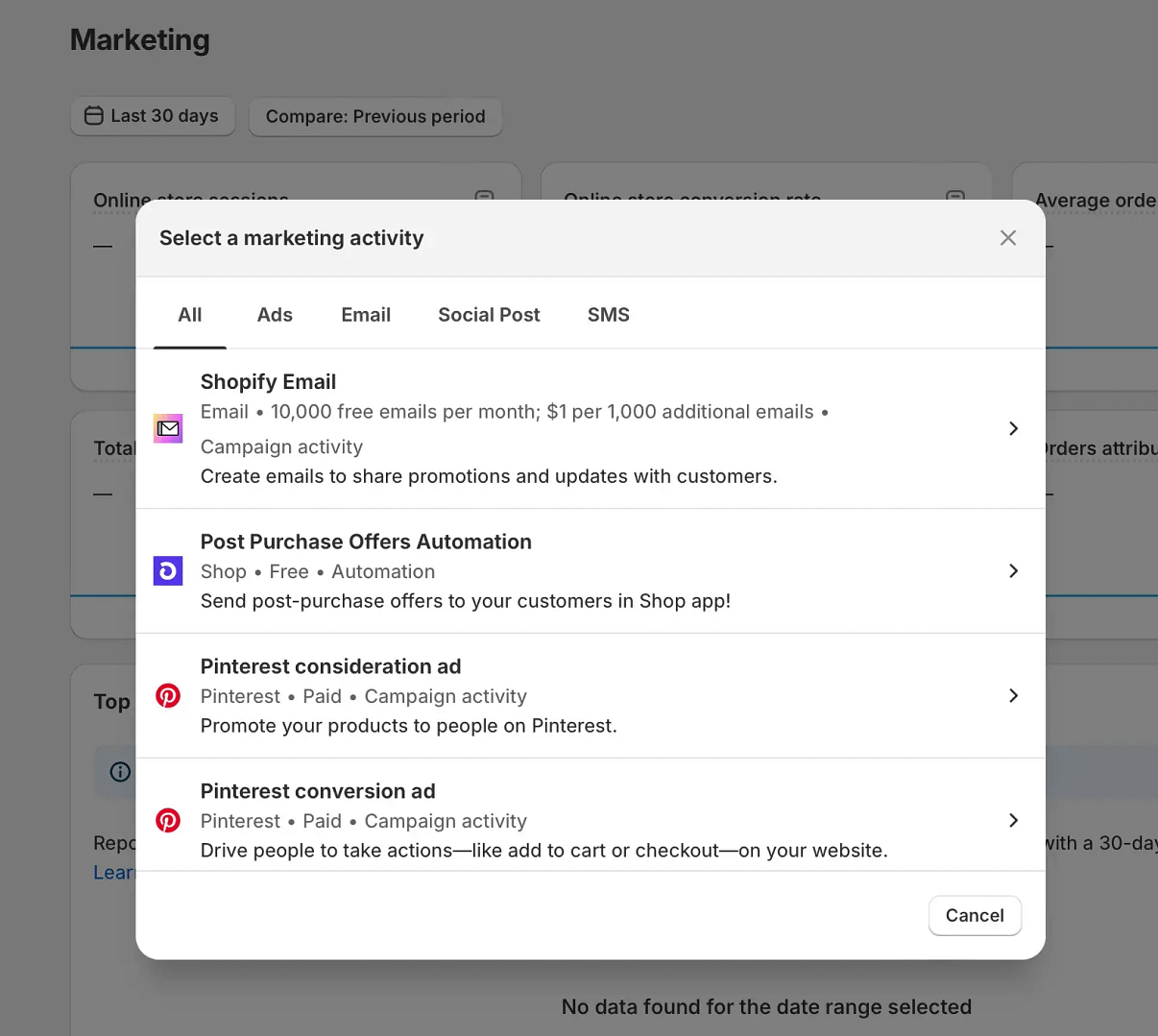Select Pinterest consideration ad title
This screenshot has width=1158, height=1036.
[x=330, y=666]
